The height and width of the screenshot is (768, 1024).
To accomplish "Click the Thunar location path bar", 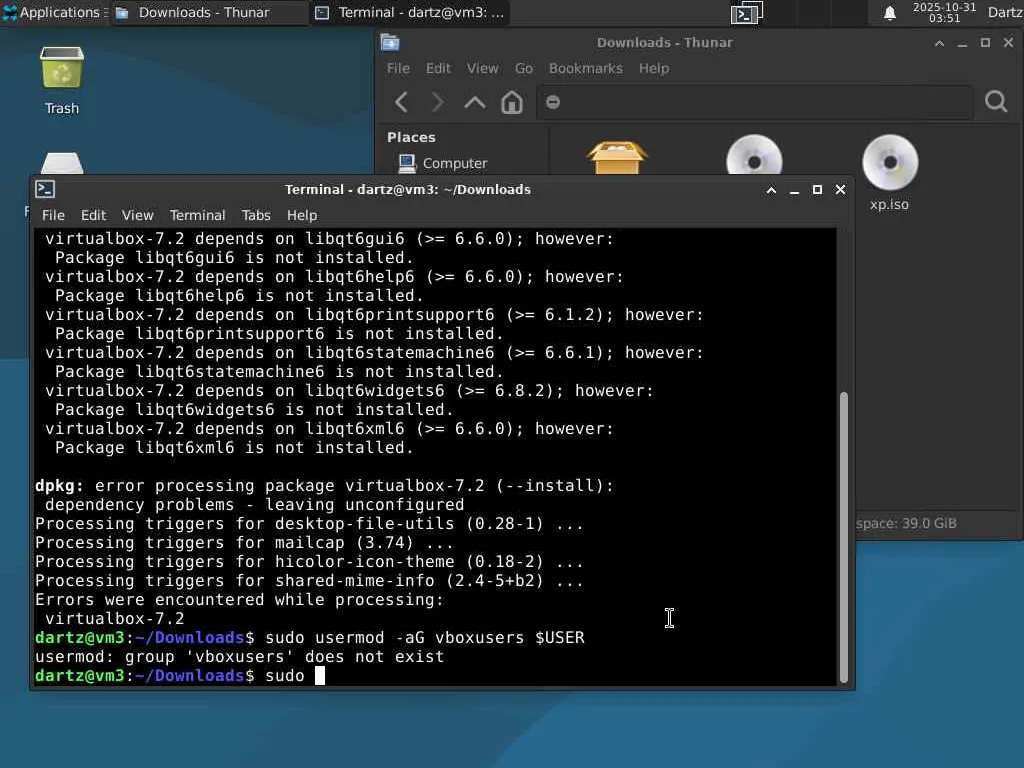I will pyautogui.click(x=754, y=102).
